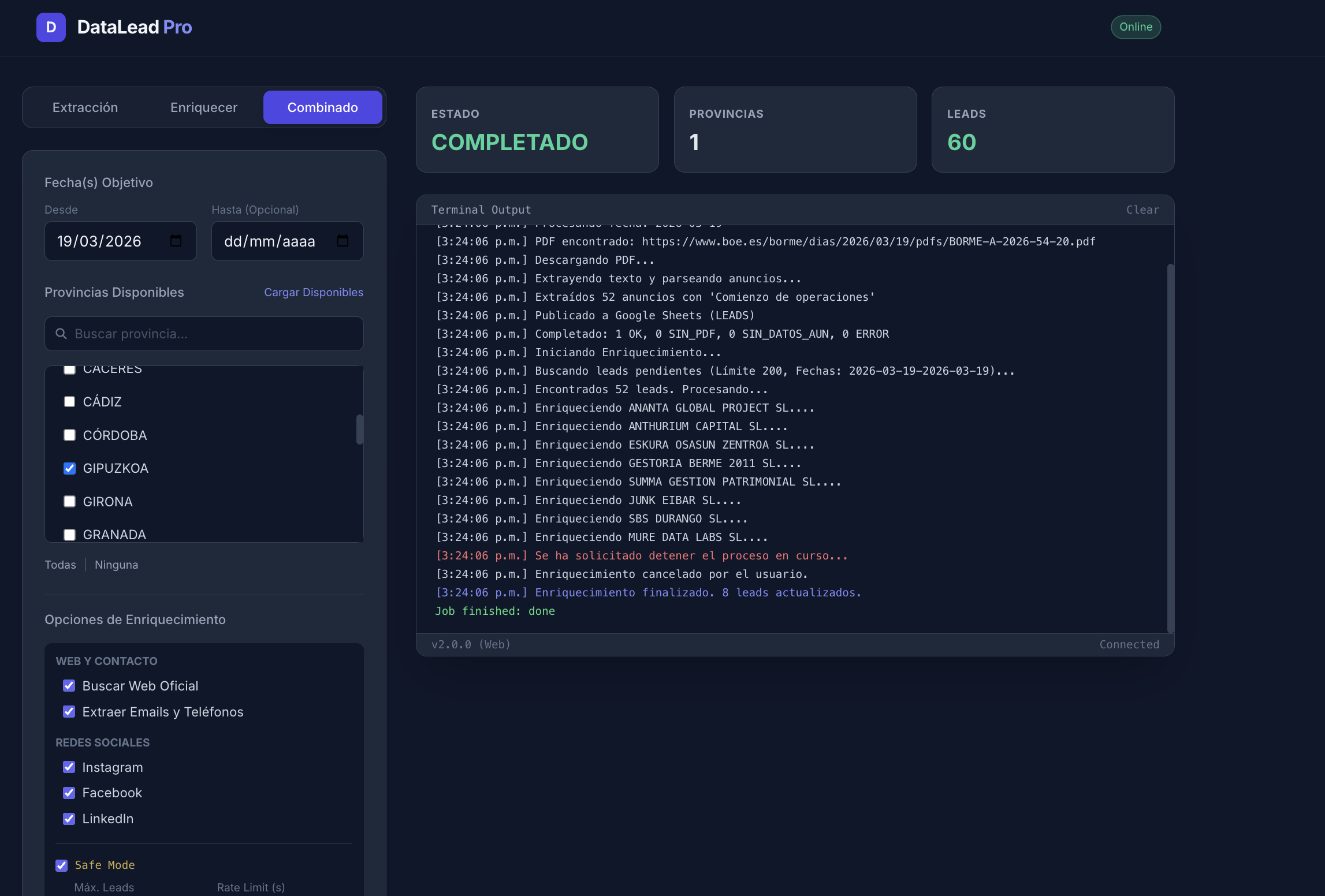Click the province list scrollbar thumb

[x=359, y=430]
